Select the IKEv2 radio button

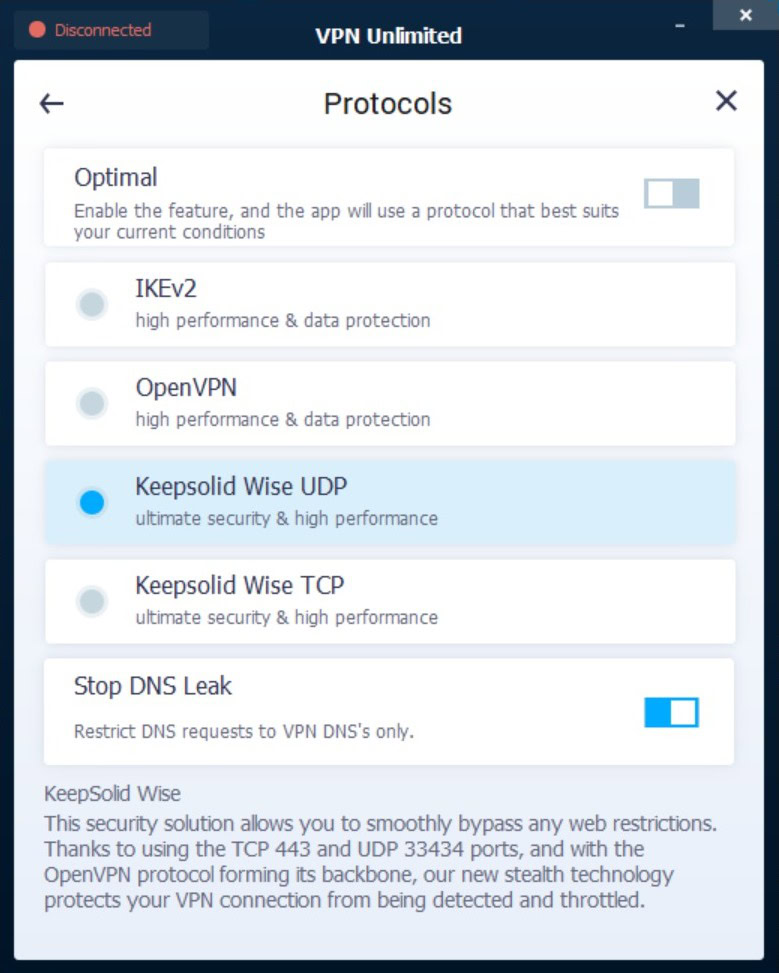(x=92, y=304)
